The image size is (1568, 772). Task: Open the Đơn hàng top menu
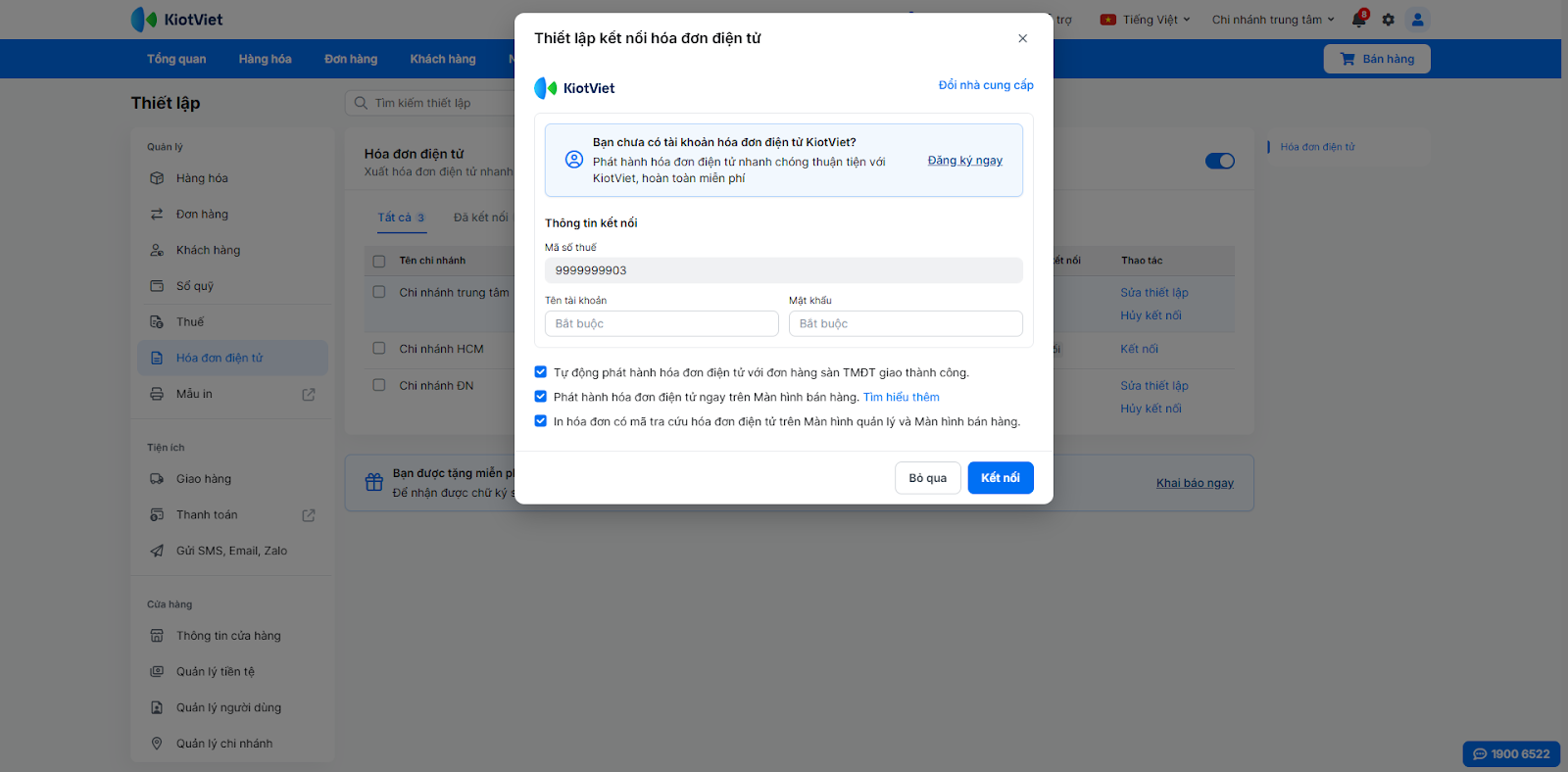pyautogui.click(x=351, y=59)
